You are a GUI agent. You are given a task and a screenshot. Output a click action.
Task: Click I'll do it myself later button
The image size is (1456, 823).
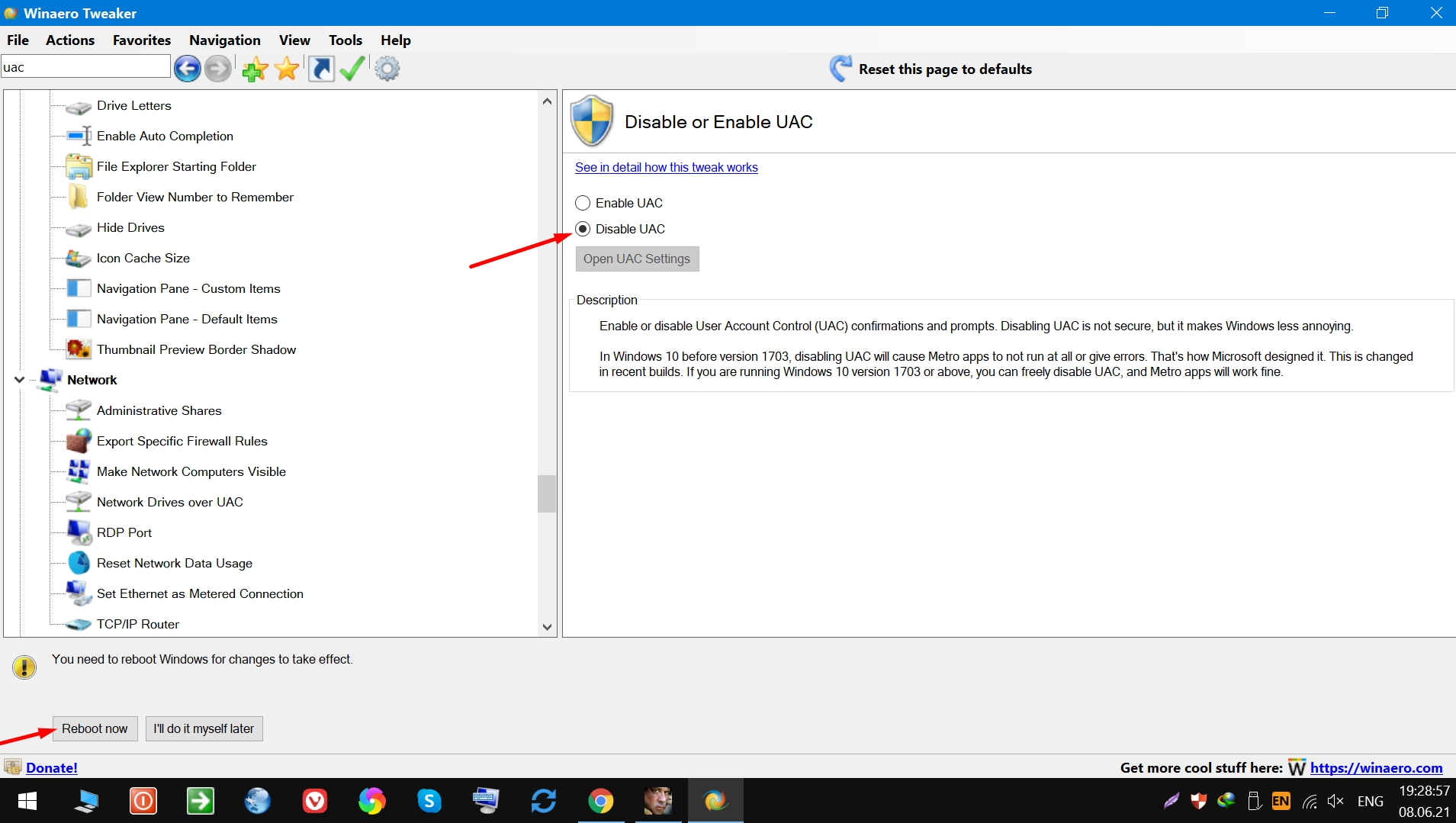coord(204,728)
